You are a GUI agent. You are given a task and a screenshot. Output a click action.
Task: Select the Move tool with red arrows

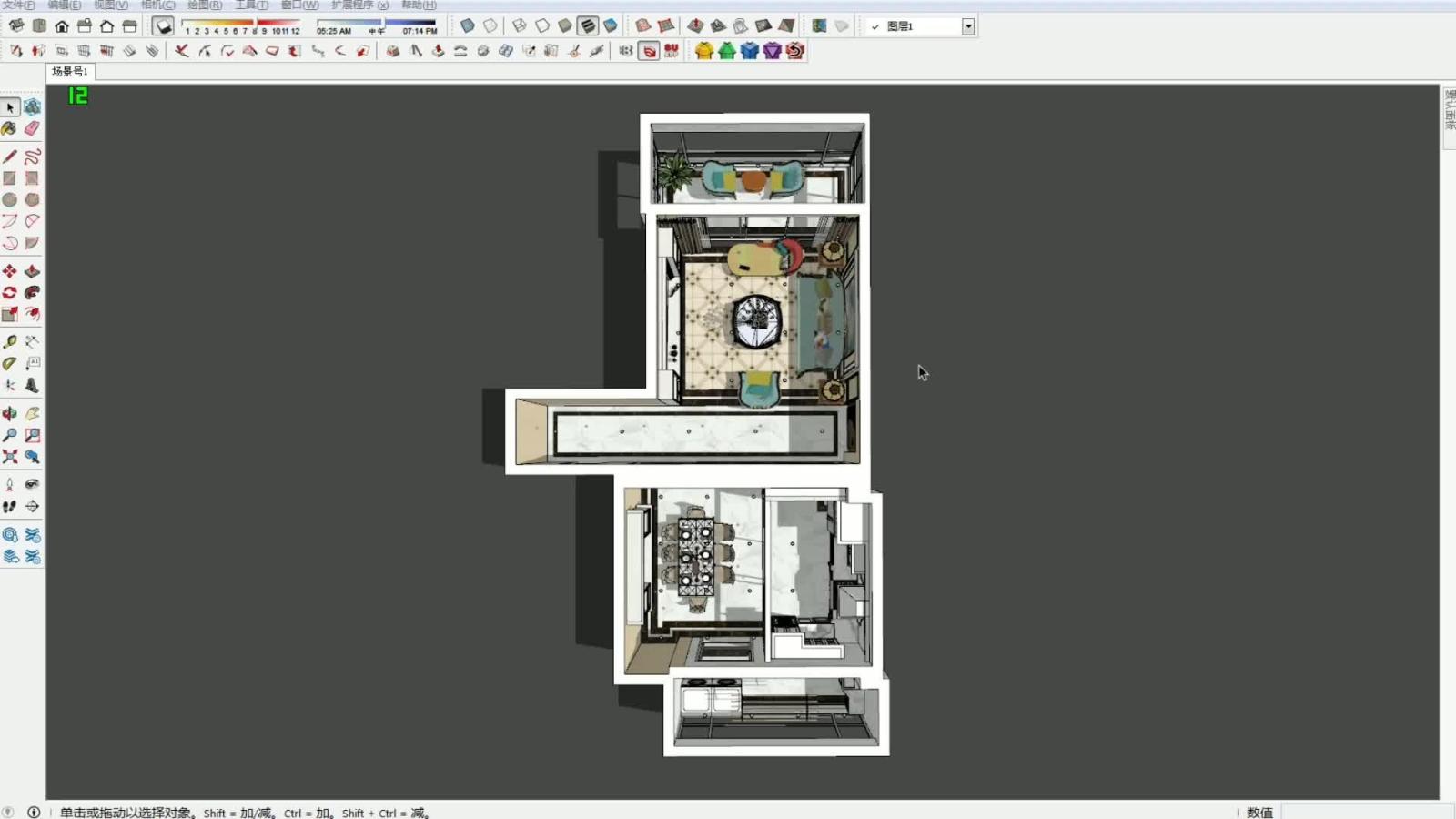[x=10, y=271]
